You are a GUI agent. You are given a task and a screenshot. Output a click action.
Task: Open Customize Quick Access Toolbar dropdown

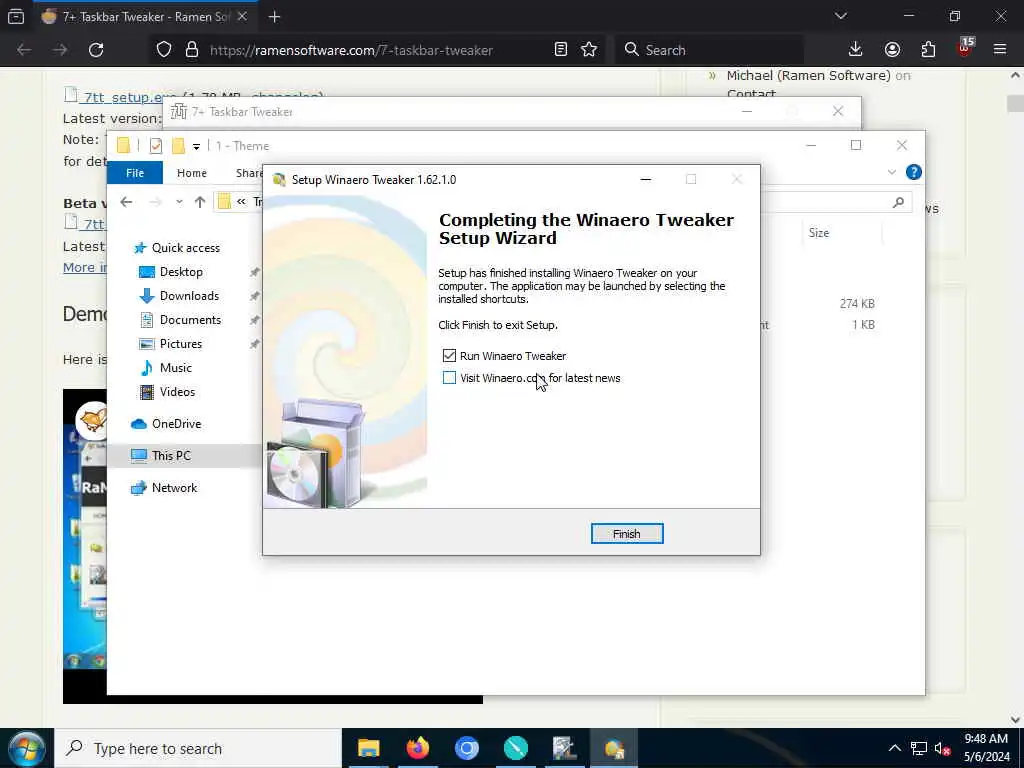196,146
